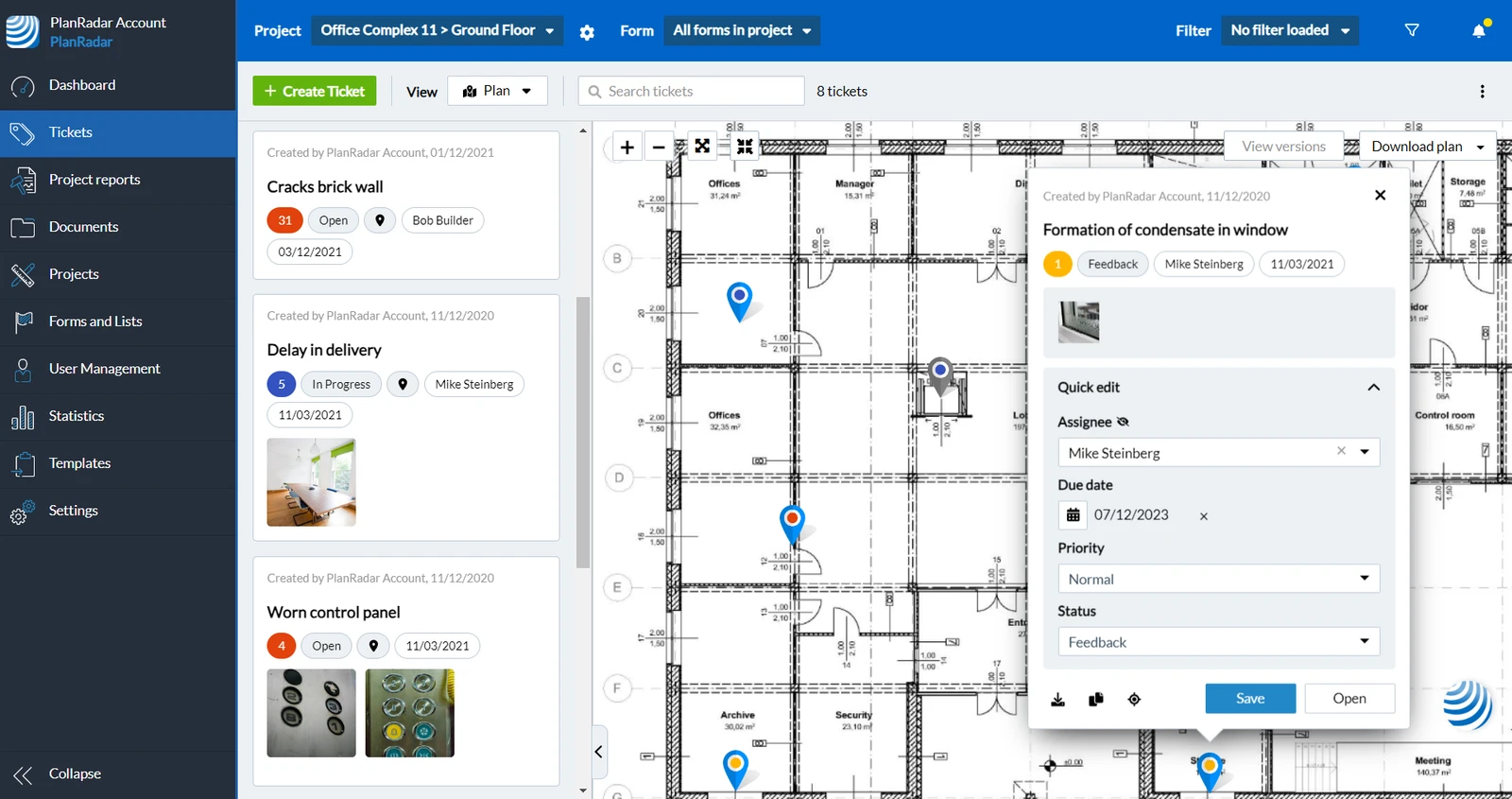Open the notifications bell
Screen dimensions: 1512x799
point(1479,31)
